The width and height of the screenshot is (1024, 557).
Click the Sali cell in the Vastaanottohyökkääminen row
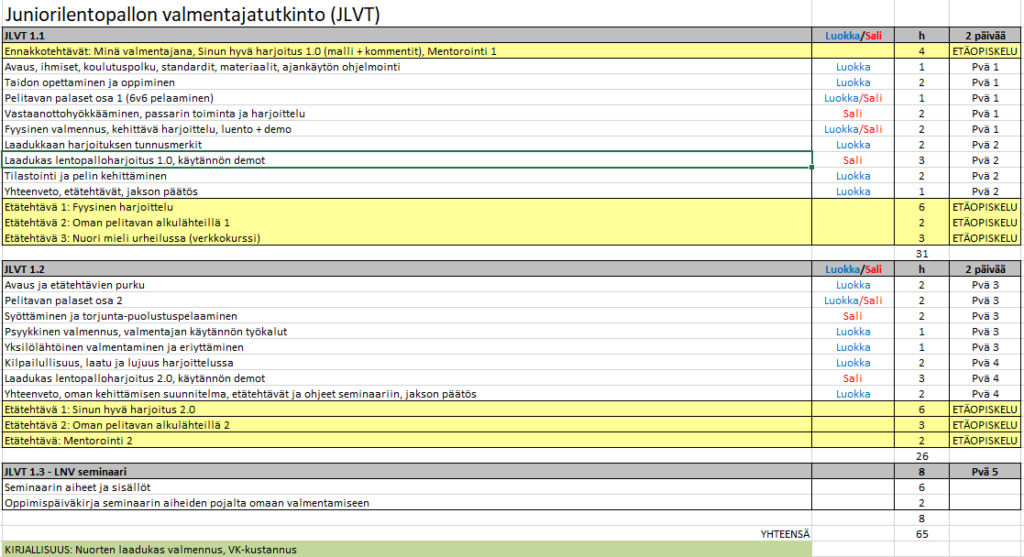point(853,114)
